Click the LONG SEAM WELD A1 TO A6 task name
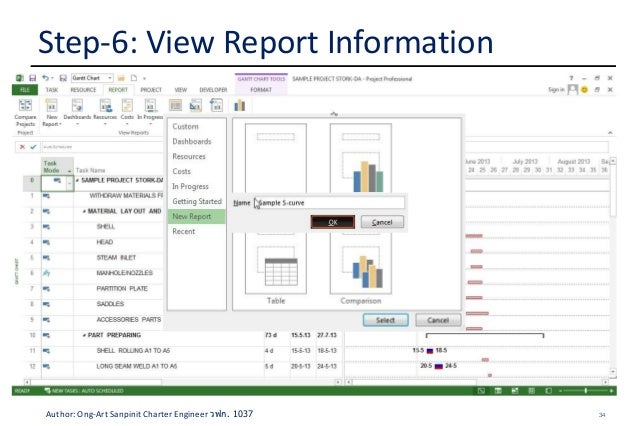This screenshot has height=426, width=638. pyautogui.click(x=137, y=366)
